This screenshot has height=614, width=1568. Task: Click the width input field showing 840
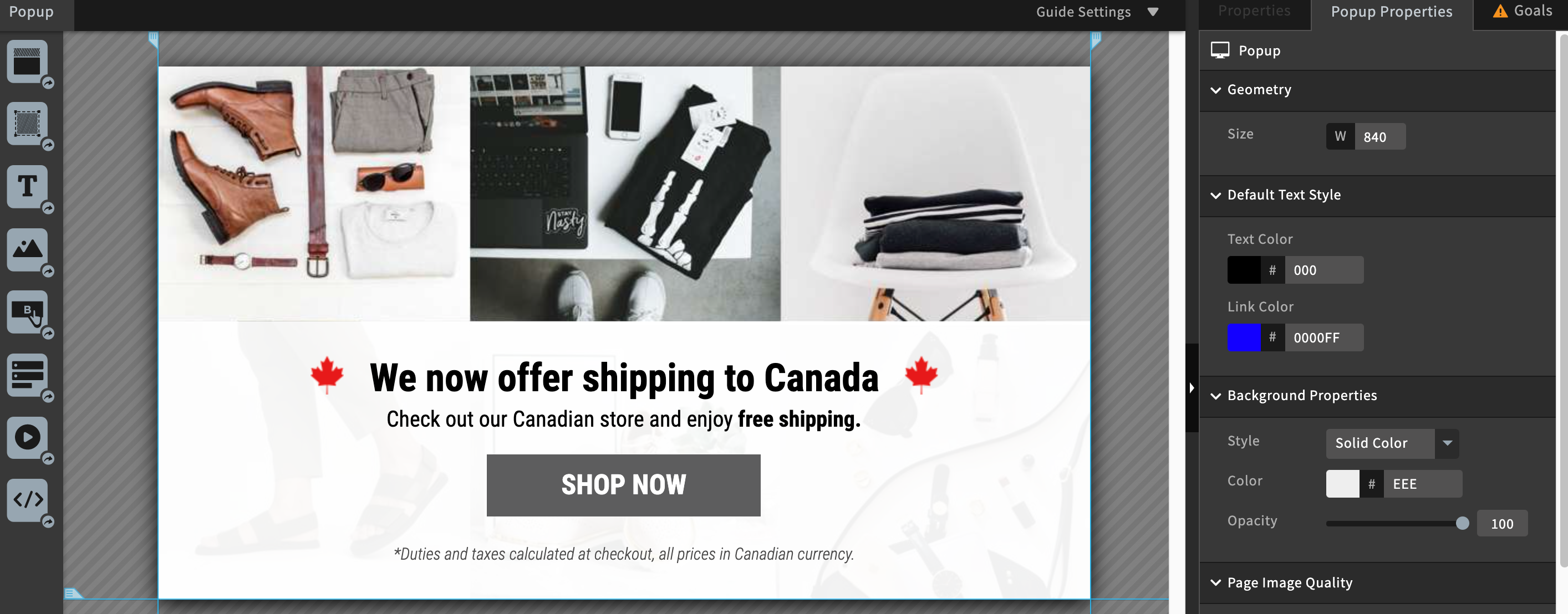(1380, 136)
